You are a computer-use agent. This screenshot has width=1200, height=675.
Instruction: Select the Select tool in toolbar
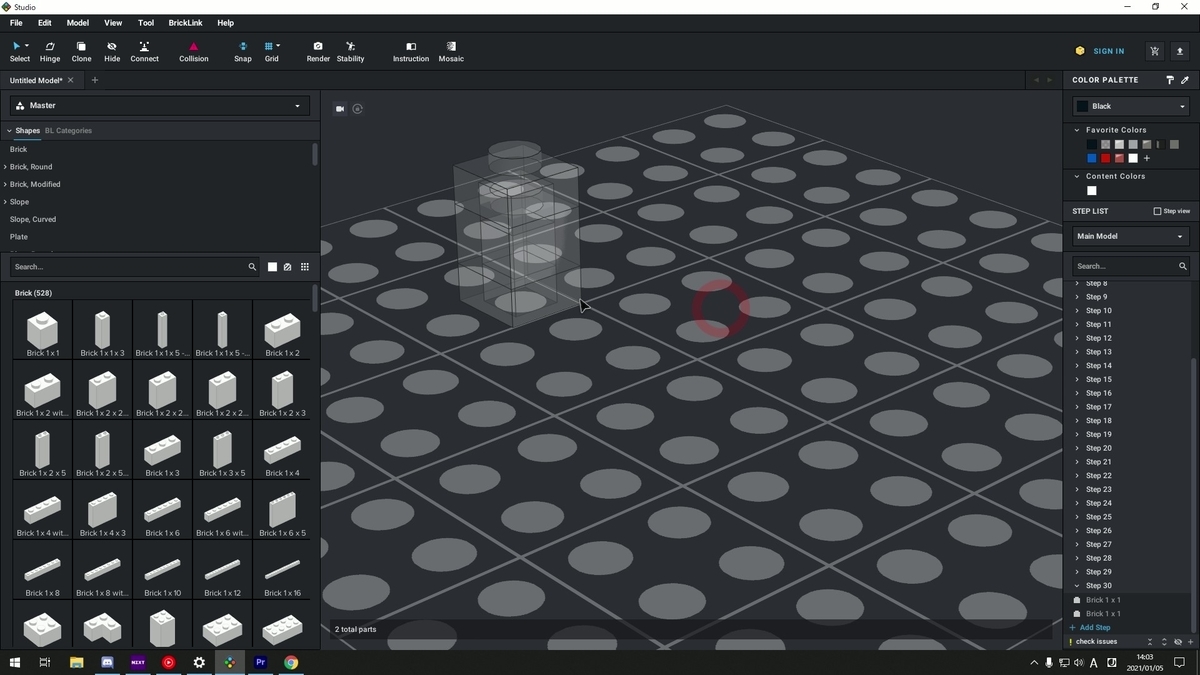tap(20, 52)
